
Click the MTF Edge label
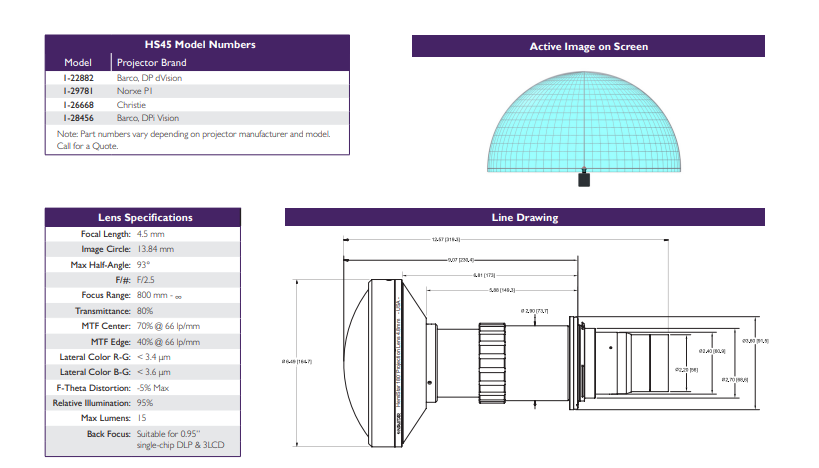coord(111,342)
